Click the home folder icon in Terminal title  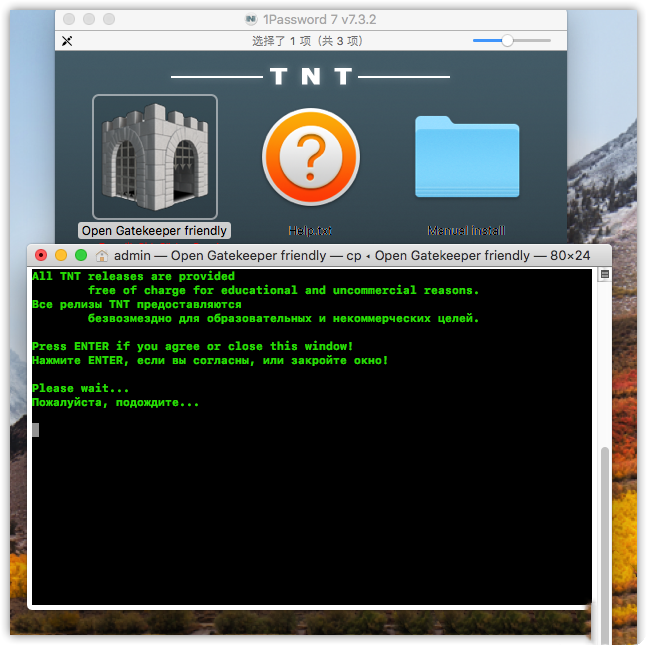click(102, 256)
